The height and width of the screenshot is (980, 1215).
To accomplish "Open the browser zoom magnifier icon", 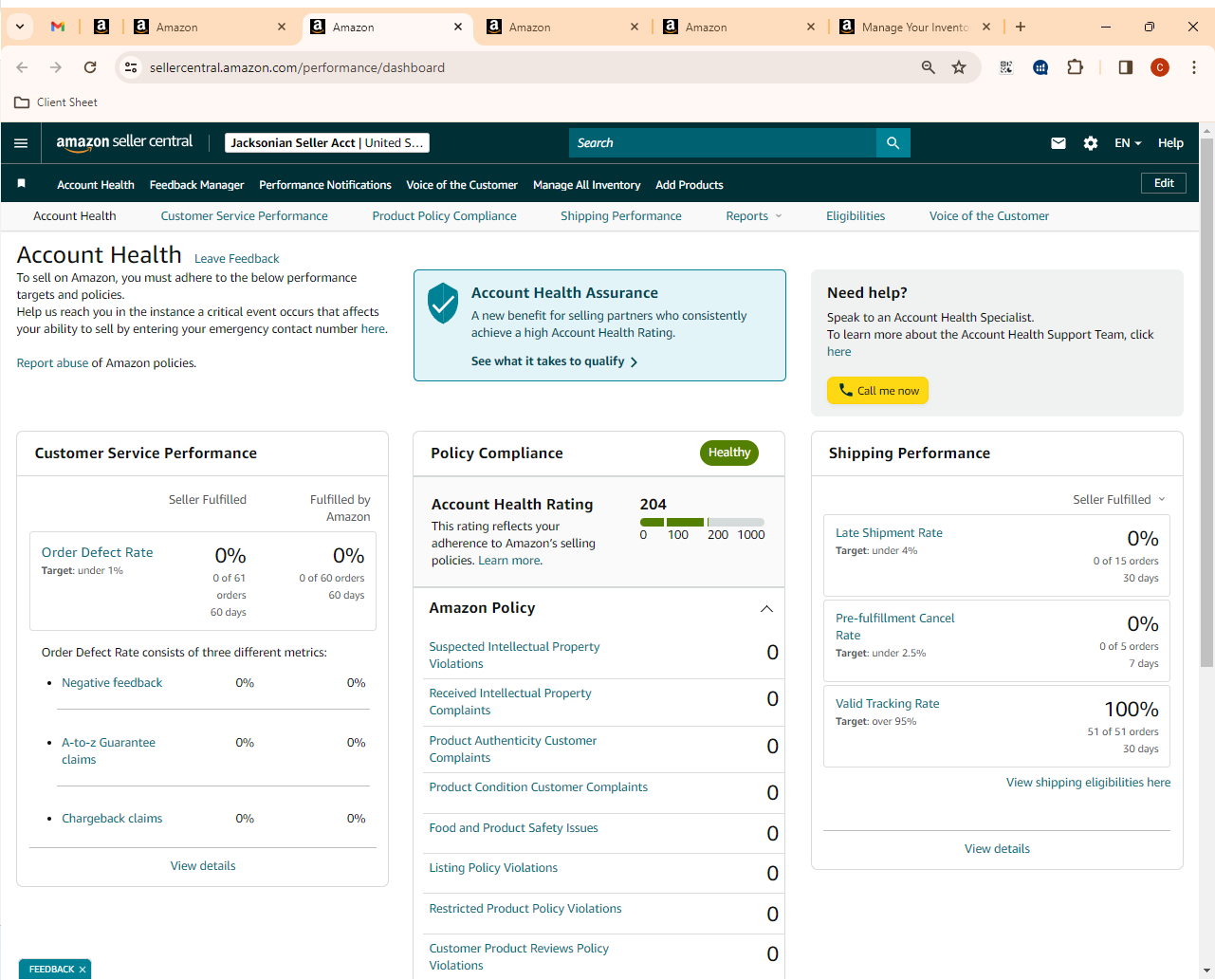I will click(929, 67).
